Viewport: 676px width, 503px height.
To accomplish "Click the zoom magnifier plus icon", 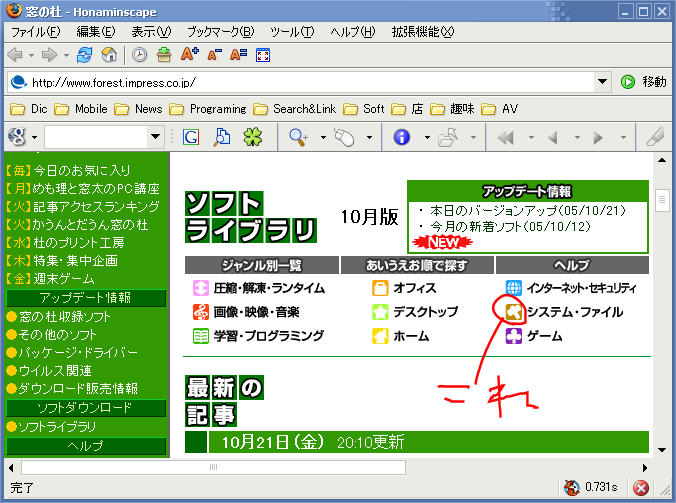I will (298, 137).
